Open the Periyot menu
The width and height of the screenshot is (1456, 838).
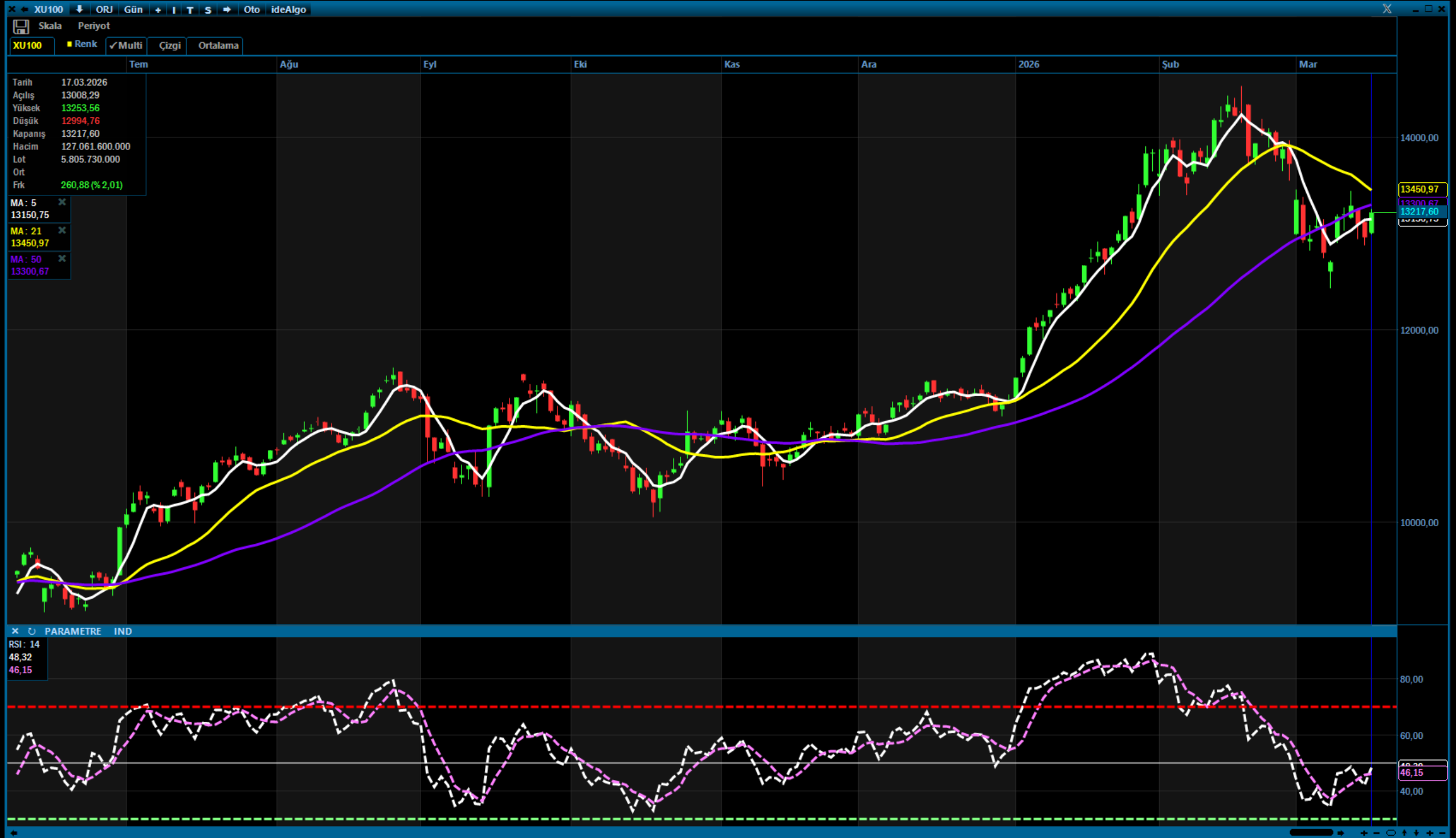tap(94, 26)
